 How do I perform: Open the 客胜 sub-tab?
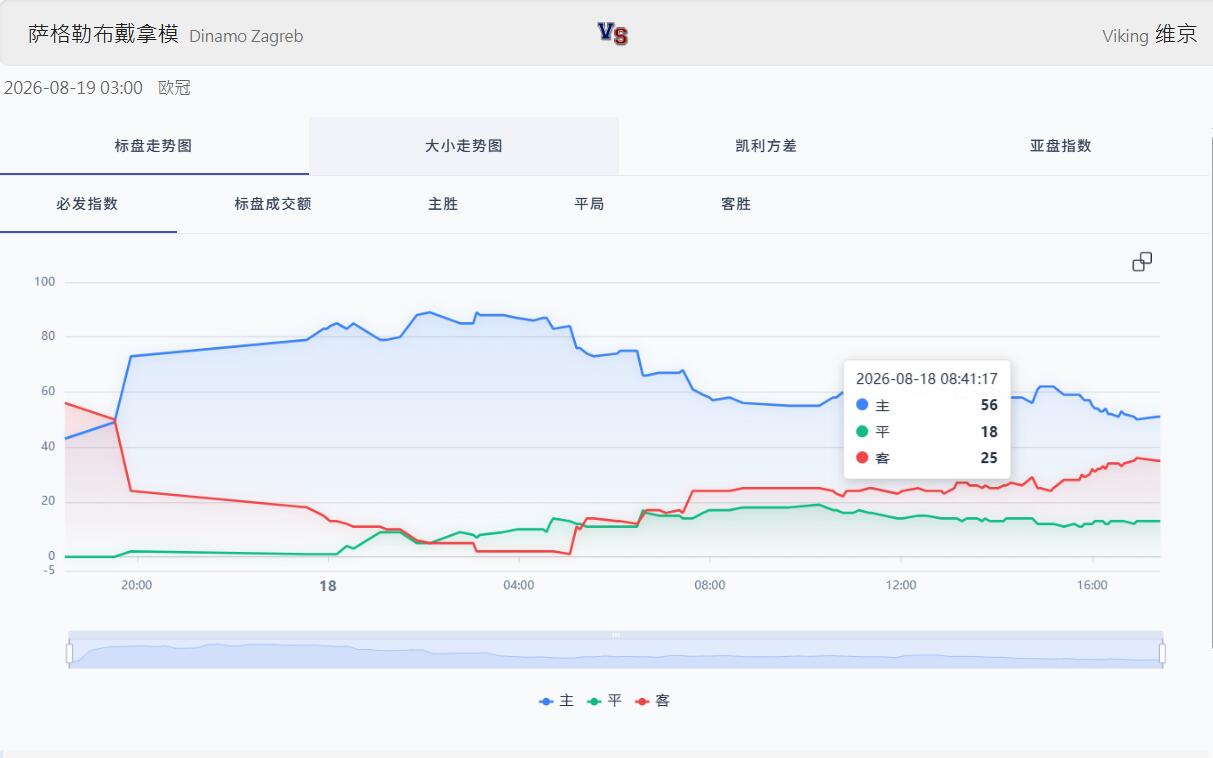coord(736,204)
